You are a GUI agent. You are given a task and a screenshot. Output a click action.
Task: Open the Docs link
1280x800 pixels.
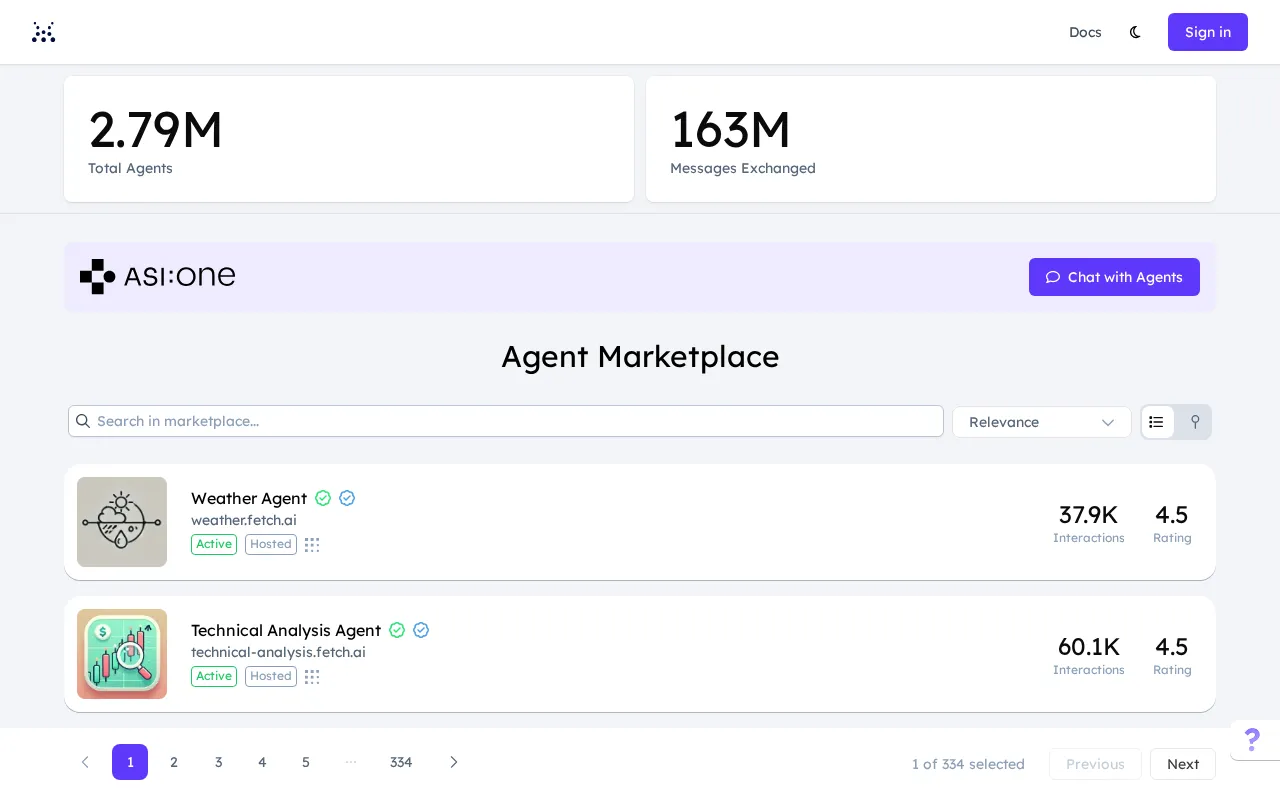[1085, 32]
